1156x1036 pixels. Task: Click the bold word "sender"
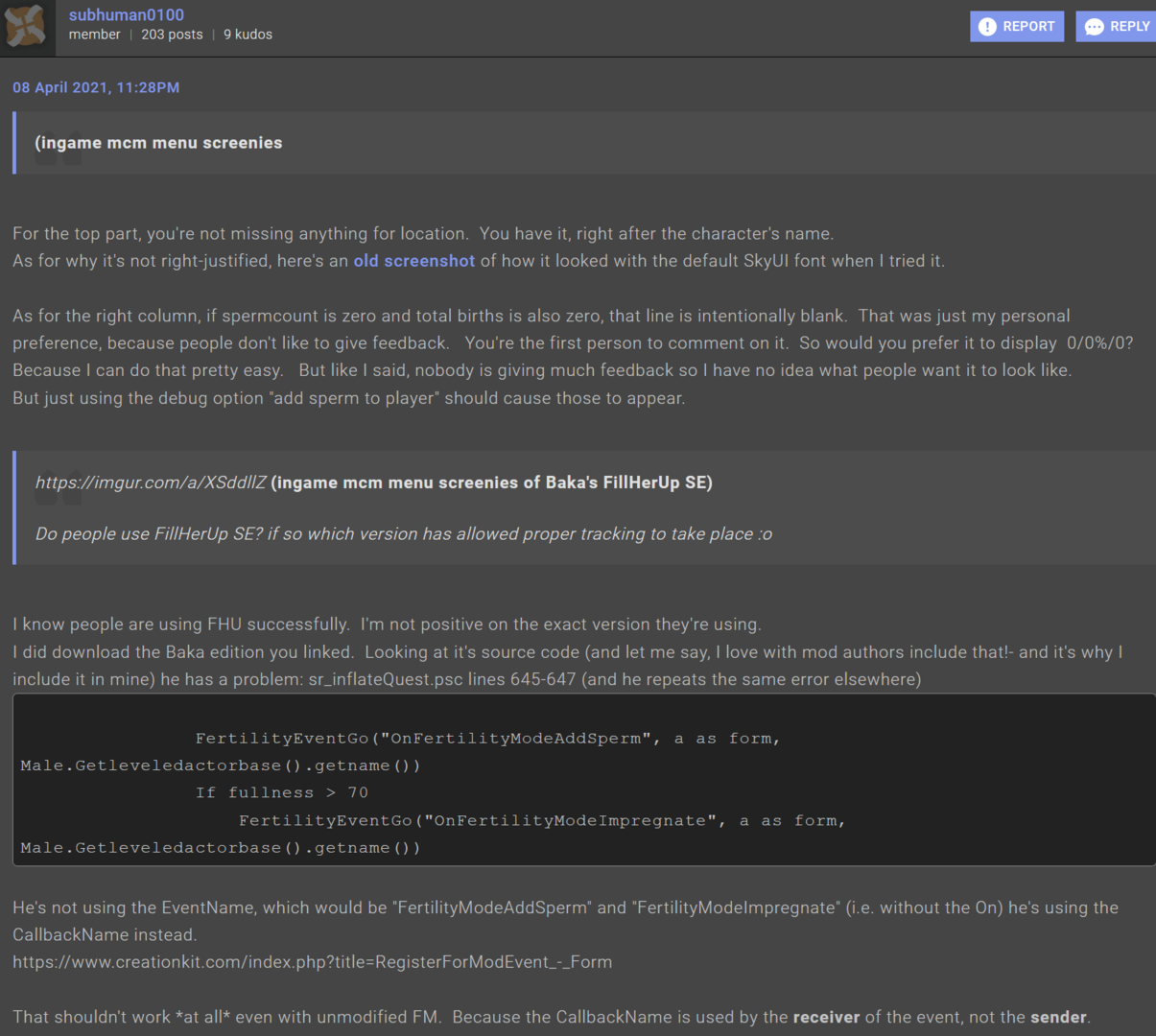(x=1058, y=1018)
